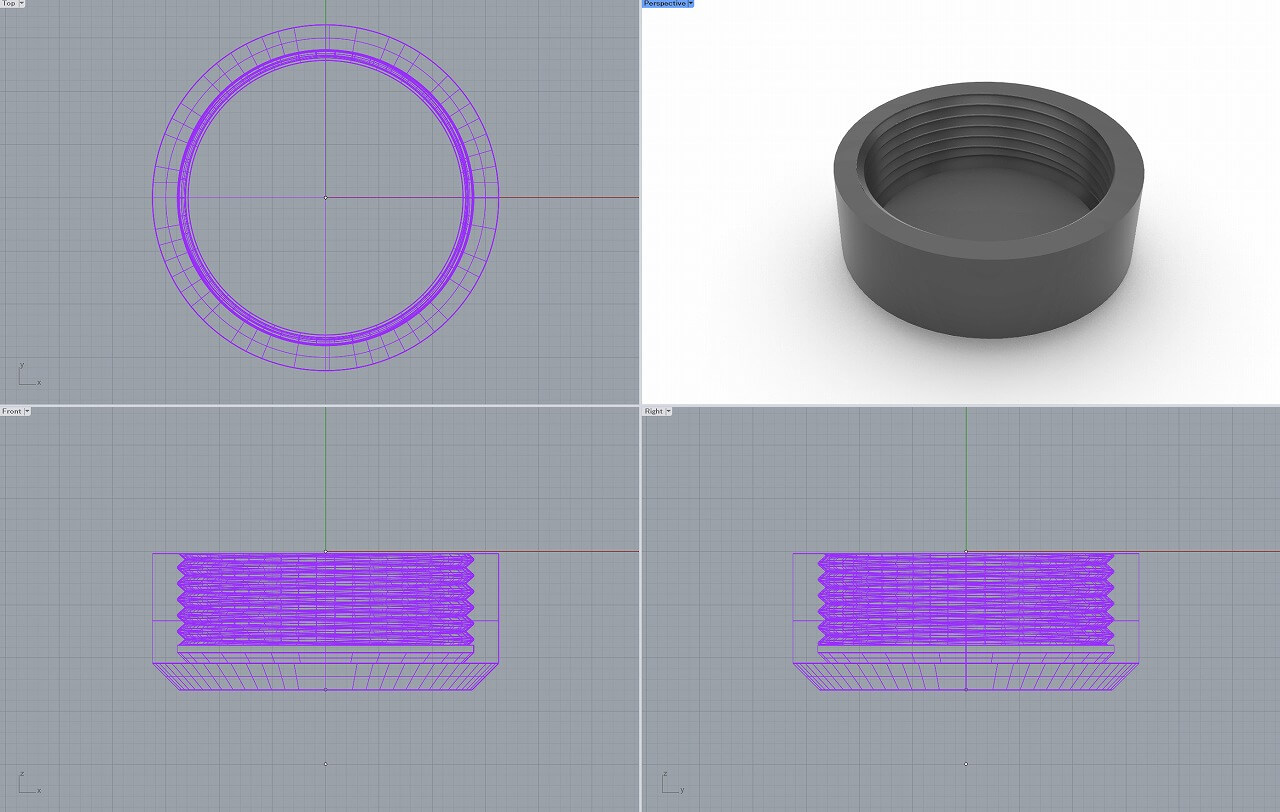Open the Top viewport dropdown arrow
The width and height of the screenshot is (1280, 812).
click(x=21, y=4)
